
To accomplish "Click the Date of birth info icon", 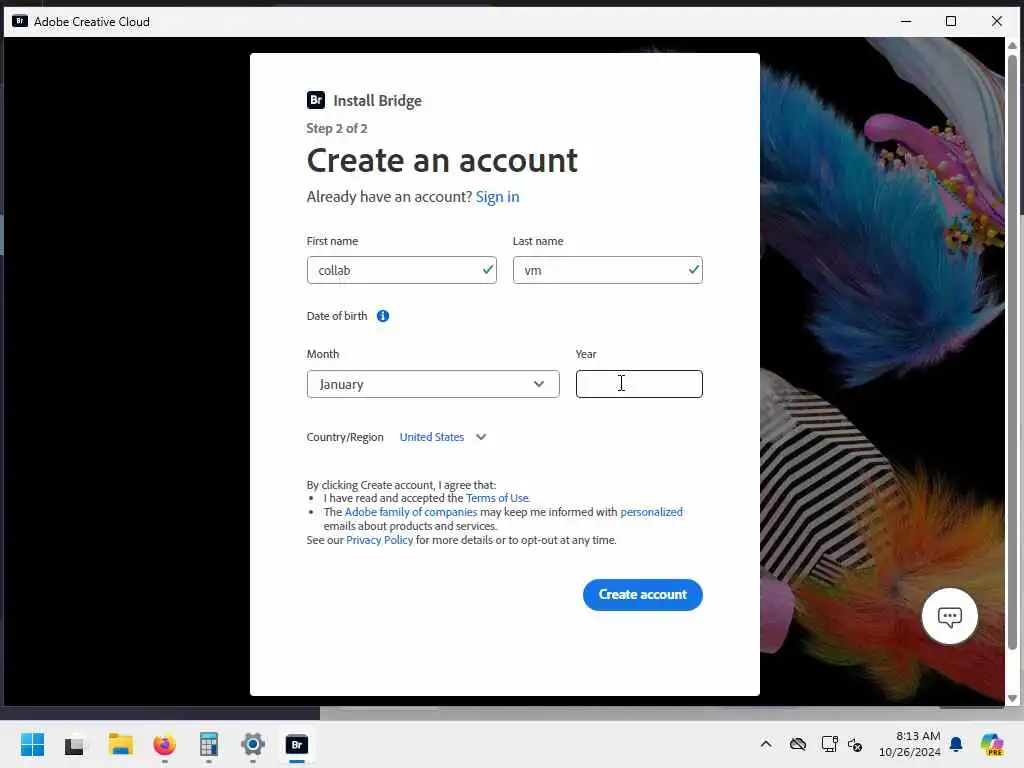I will pyautogui.click(x=383, y=316).
